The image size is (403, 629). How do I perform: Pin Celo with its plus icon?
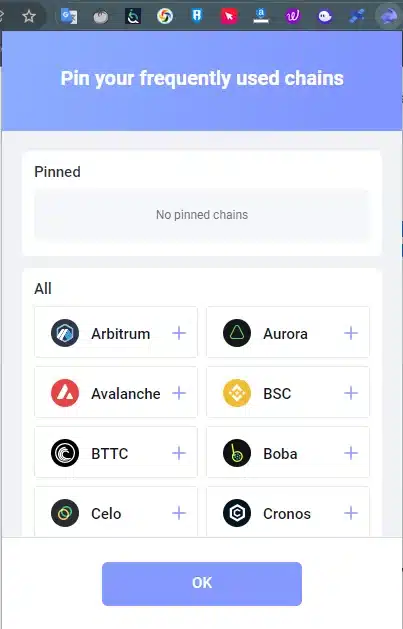pos(179,513)
